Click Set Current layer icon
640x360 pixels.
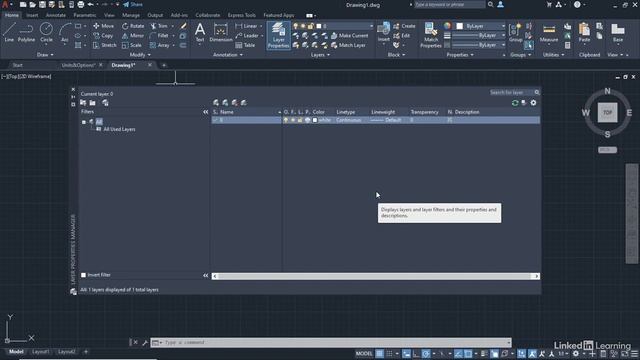[244, 103]
